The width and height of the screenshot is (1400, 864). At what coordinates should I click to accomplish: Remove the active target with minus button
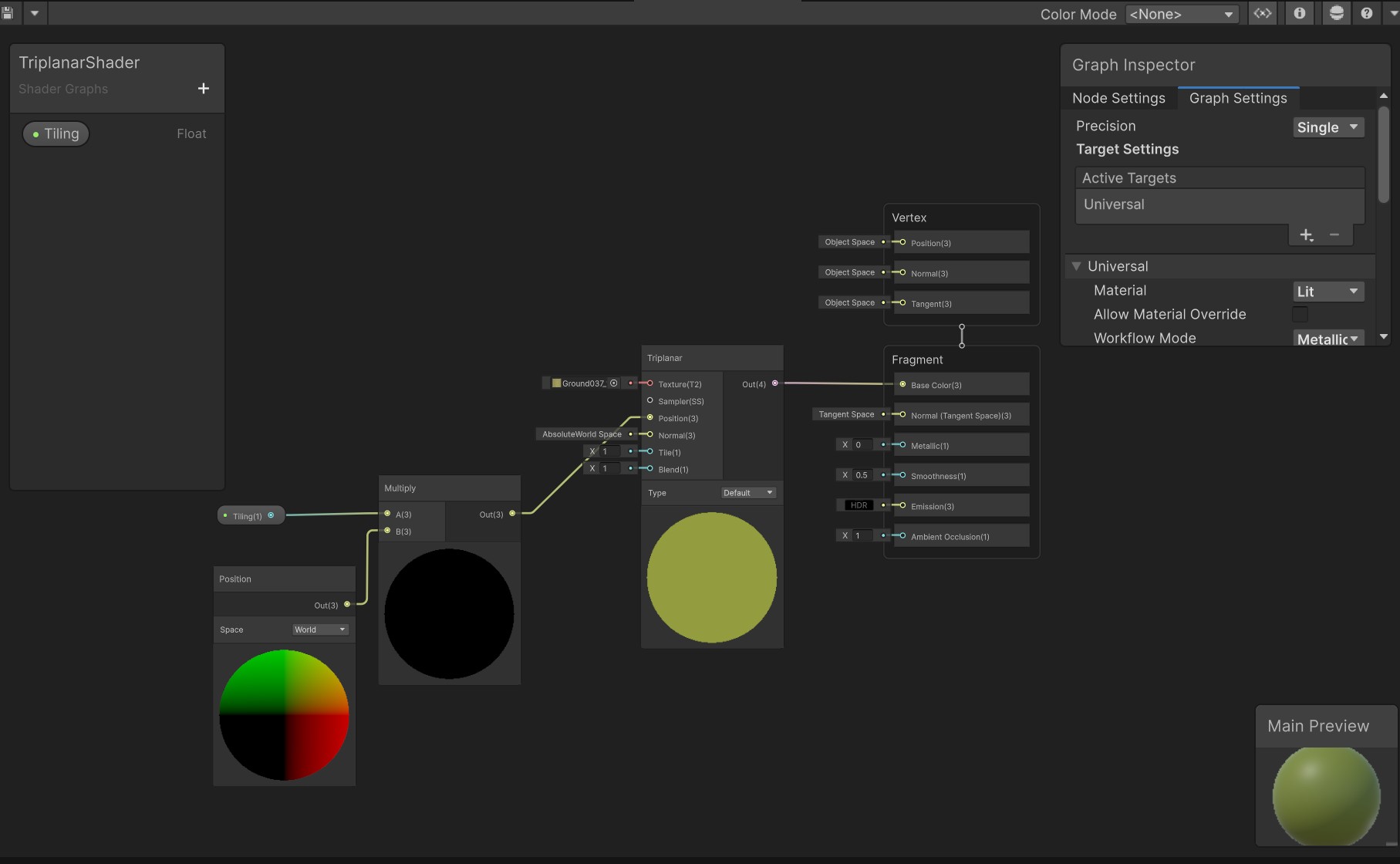[x=1334, y=235]
